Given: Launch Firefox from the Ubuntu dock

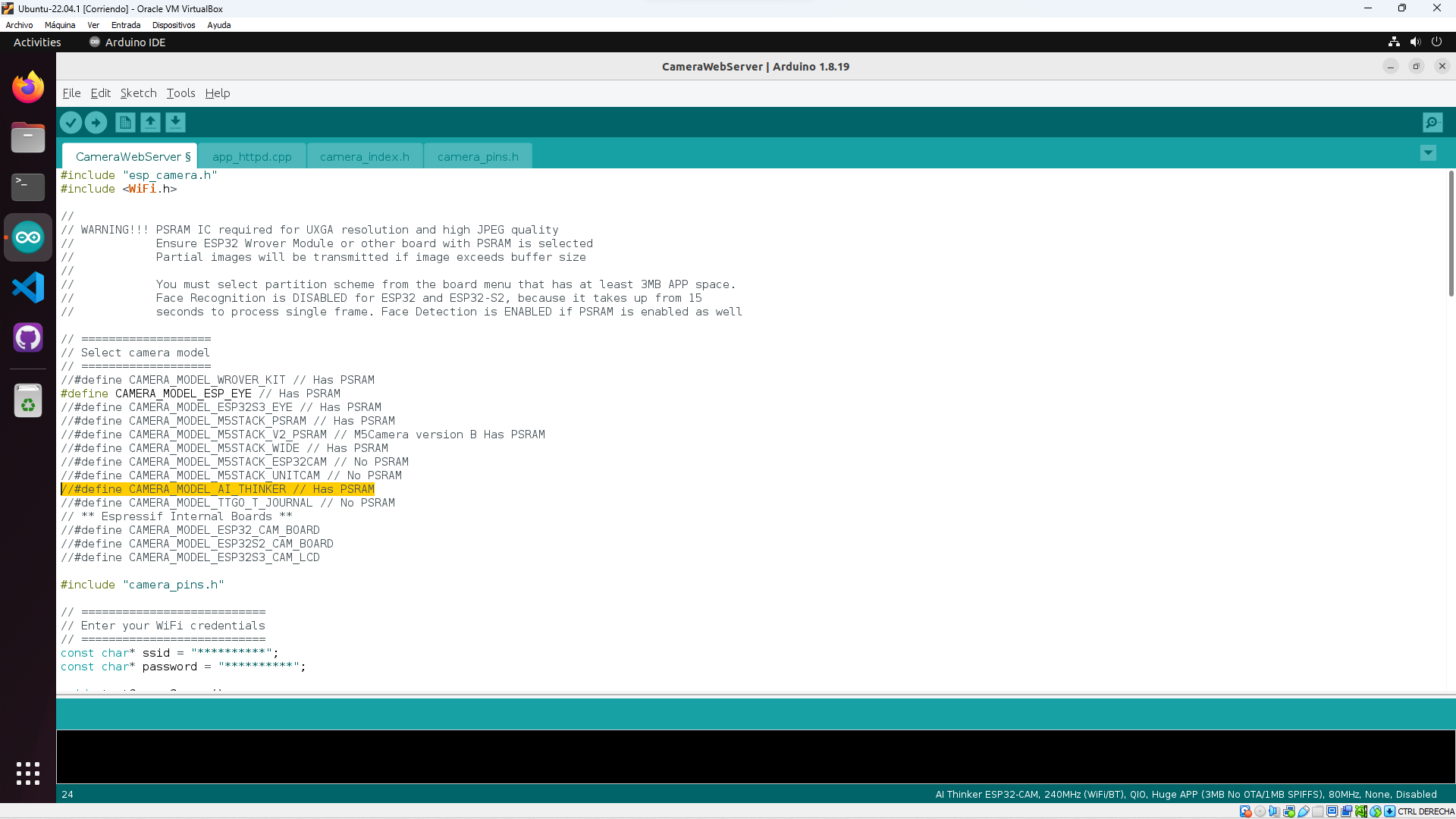Looking at the screenshot, I should 28,87.
